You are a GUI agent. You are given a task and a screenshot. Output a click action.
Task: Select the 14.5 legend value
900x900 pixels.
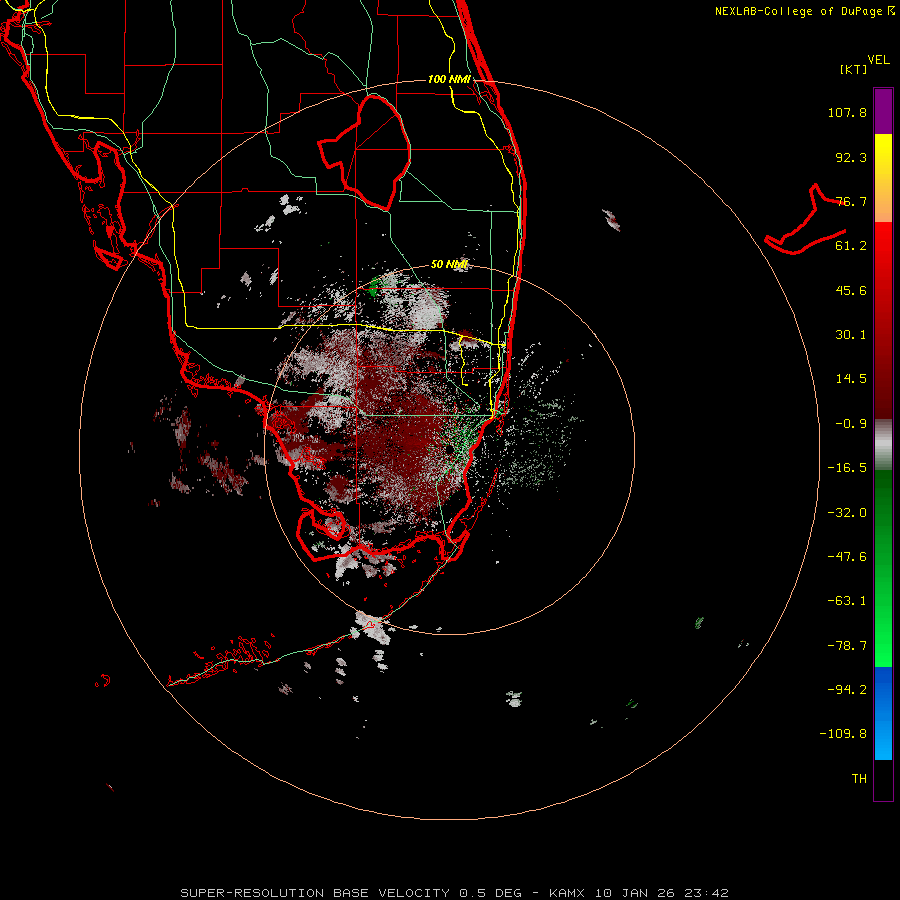[x=851, y=379]
